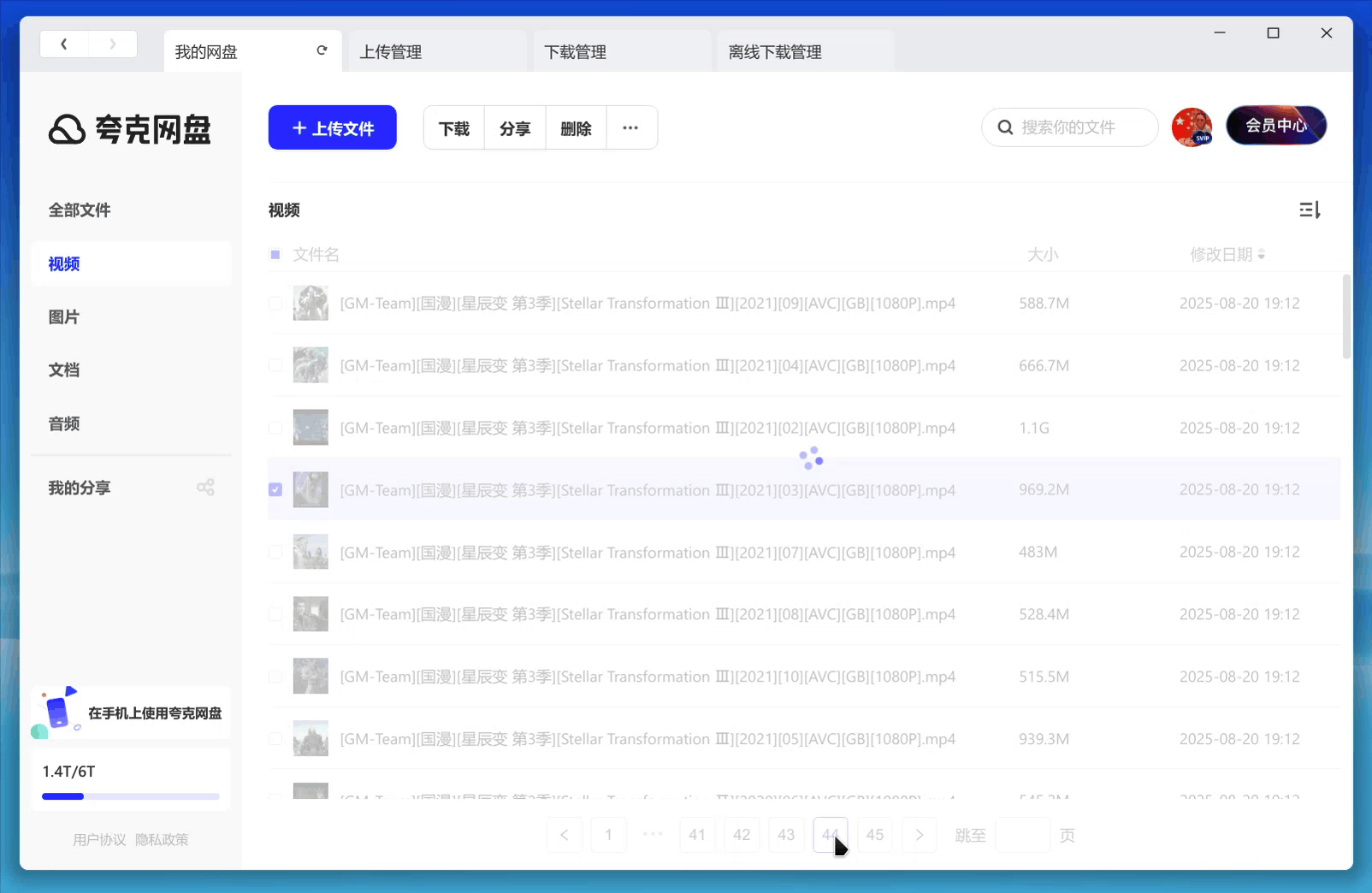Expand hidden pages via the pagination ellipsis
The width and height of the screenshot is (1372, 893).
(x=653, y=835)
